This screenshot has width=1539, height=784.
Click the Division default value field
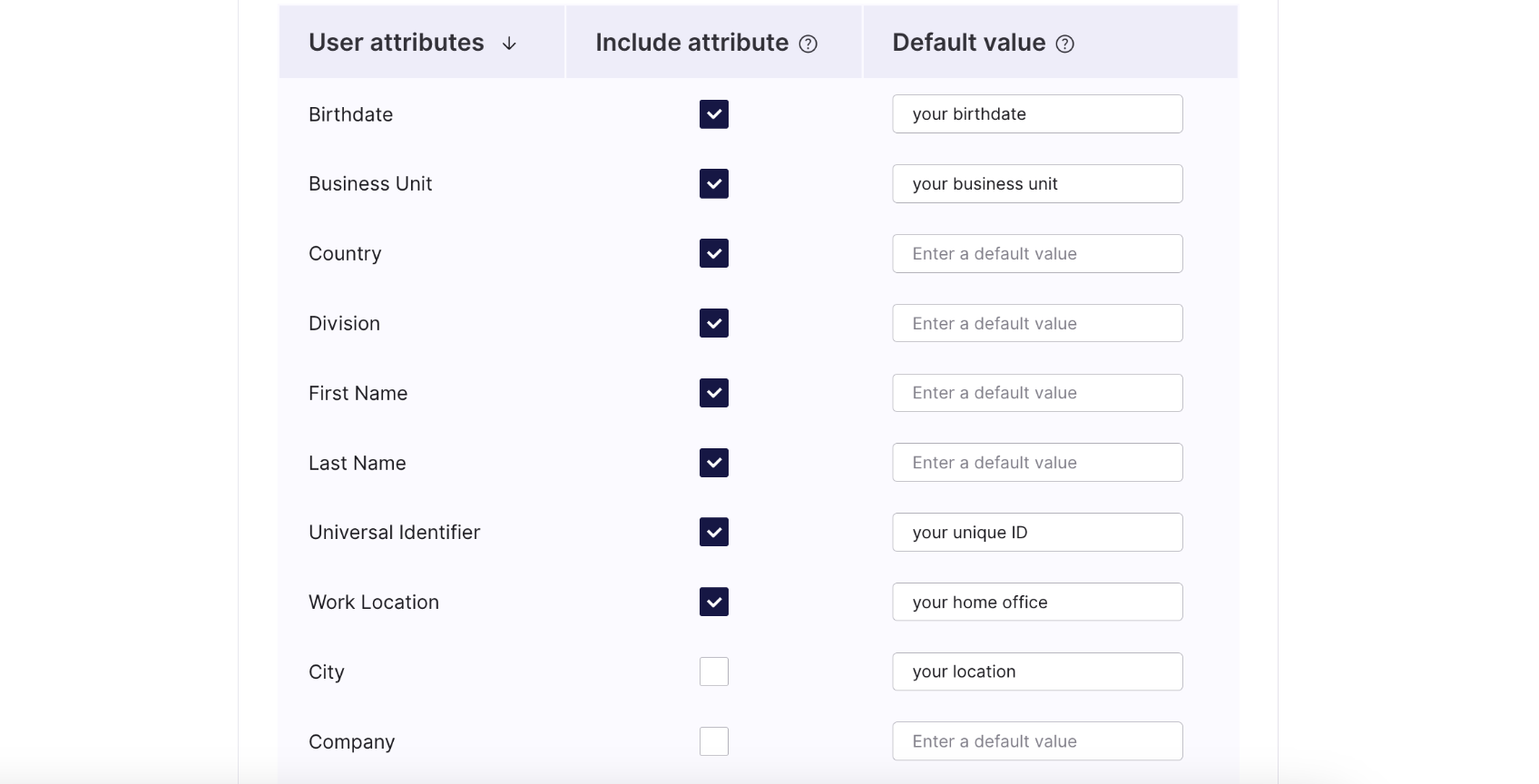[1037, 323]
